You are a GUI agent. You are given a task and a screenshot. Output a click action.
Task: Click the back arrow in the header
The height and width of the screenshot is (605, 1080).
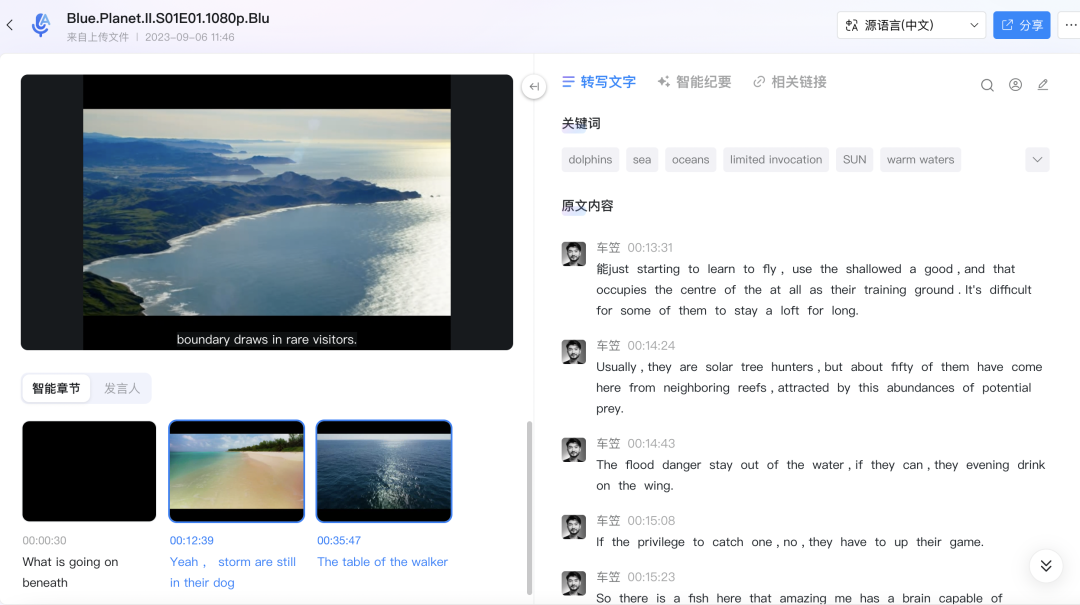tap(10, 25)
